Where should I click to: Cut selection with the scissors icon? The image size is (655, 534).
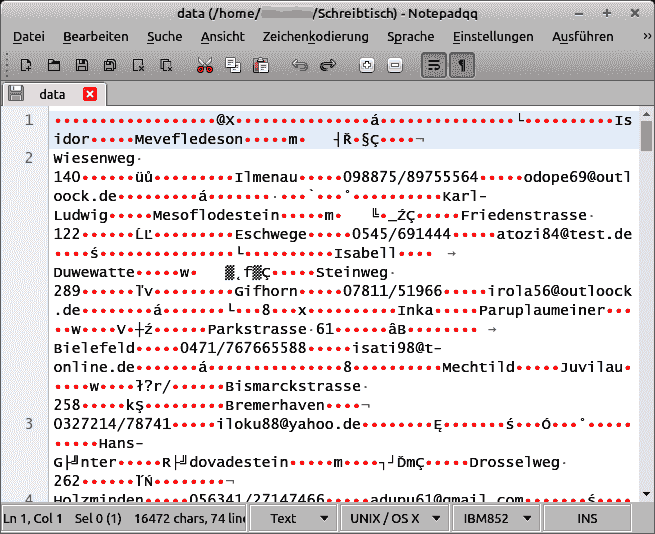205,65
